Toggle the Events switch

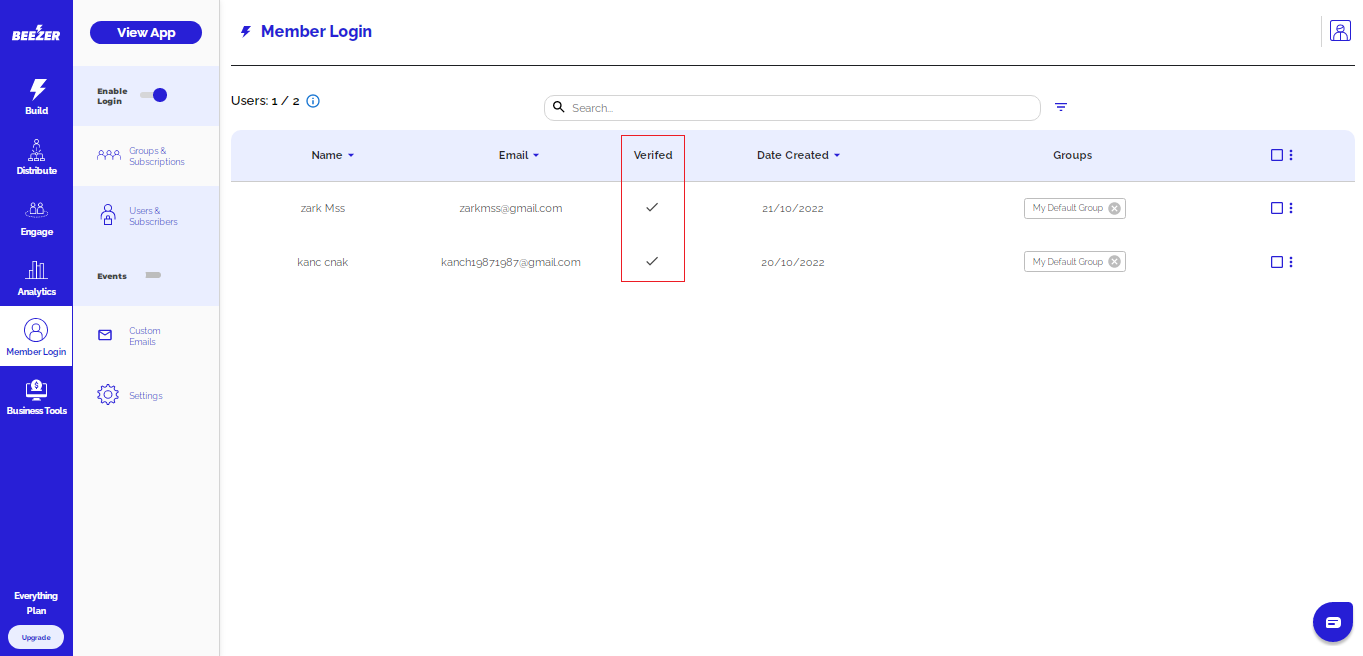(x=153, y=275)
